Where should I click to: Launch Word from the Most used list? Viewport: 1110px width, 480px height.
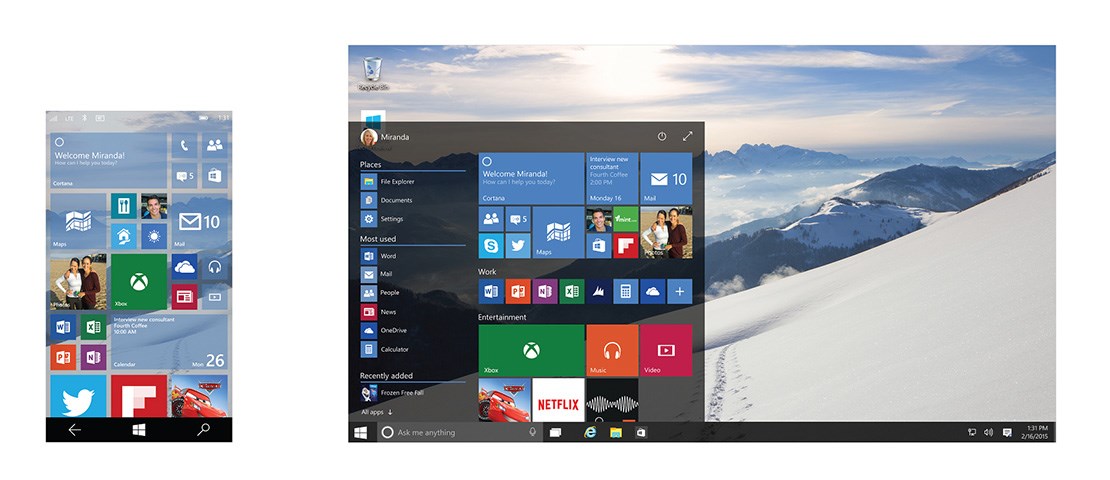pyautogui.click(x=413, y=256)
